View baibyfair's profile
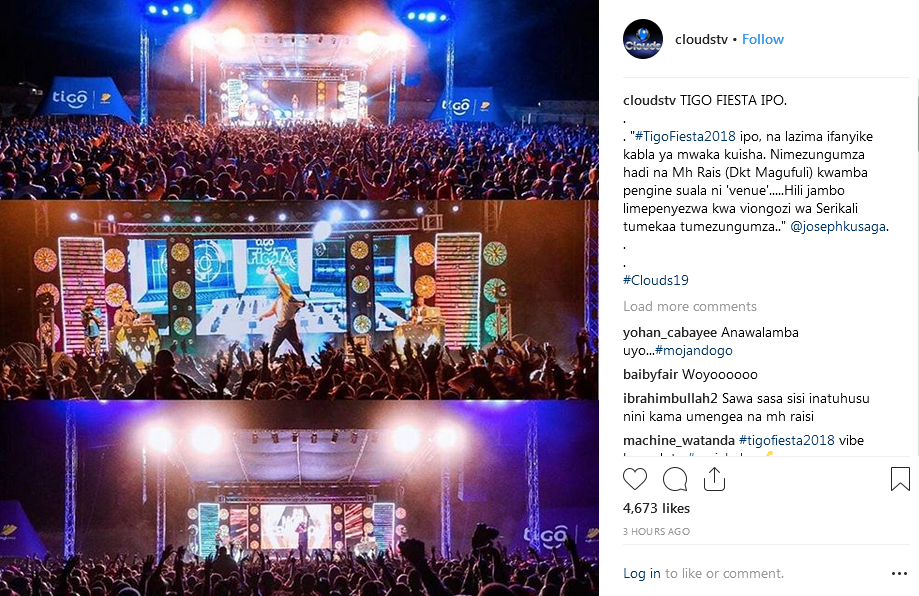Screen dimensions: 919x596 650,374
